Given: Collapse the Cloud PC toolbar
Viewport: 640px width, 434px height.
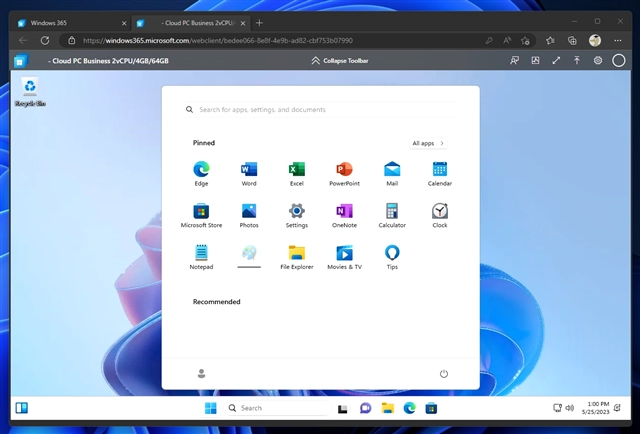Looking at the screenshot, I should tap(340, 60).
